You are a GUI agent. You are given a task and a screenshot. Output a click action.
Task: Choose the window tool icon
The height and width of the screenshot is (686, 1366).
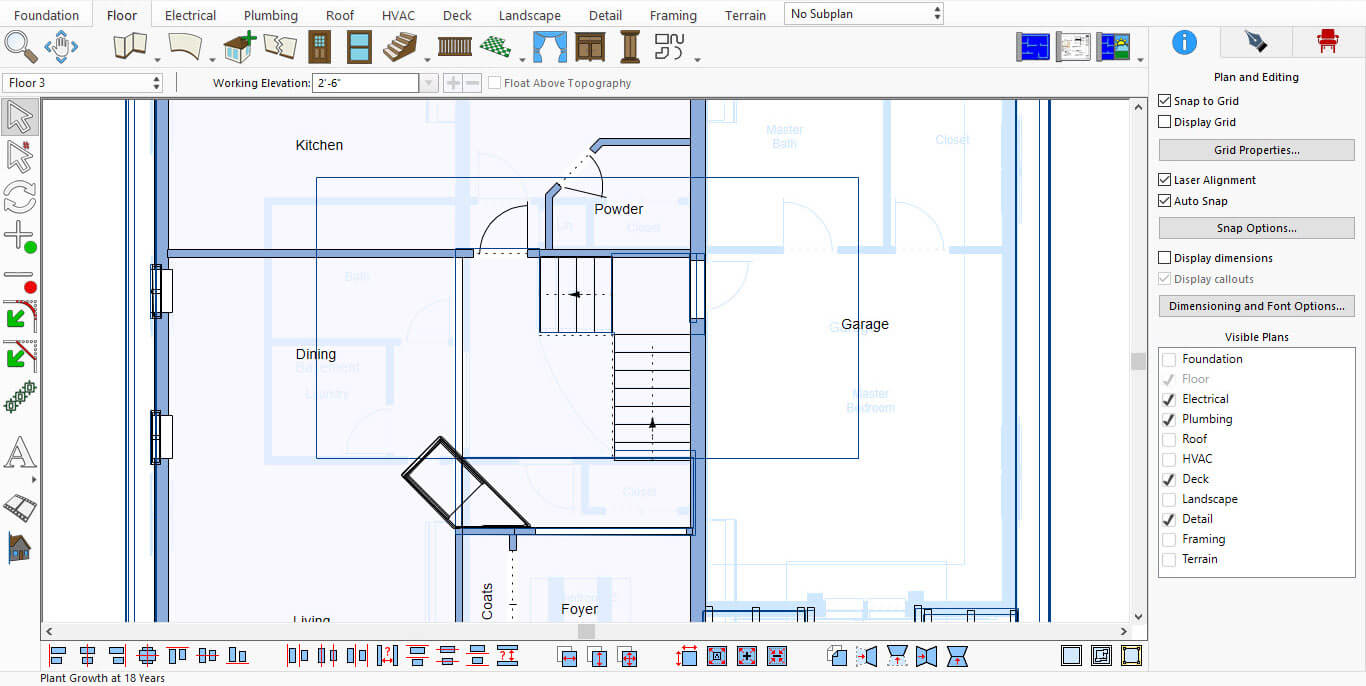359,47
